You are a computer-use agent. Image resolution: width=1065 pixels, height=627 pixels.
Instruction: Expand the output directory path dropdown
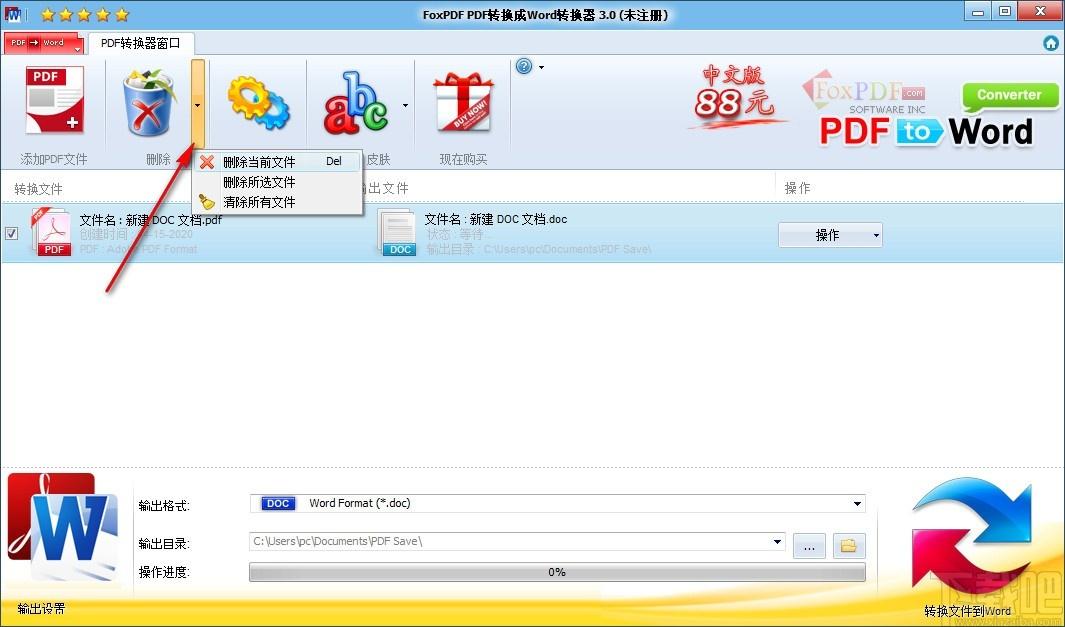777,541
